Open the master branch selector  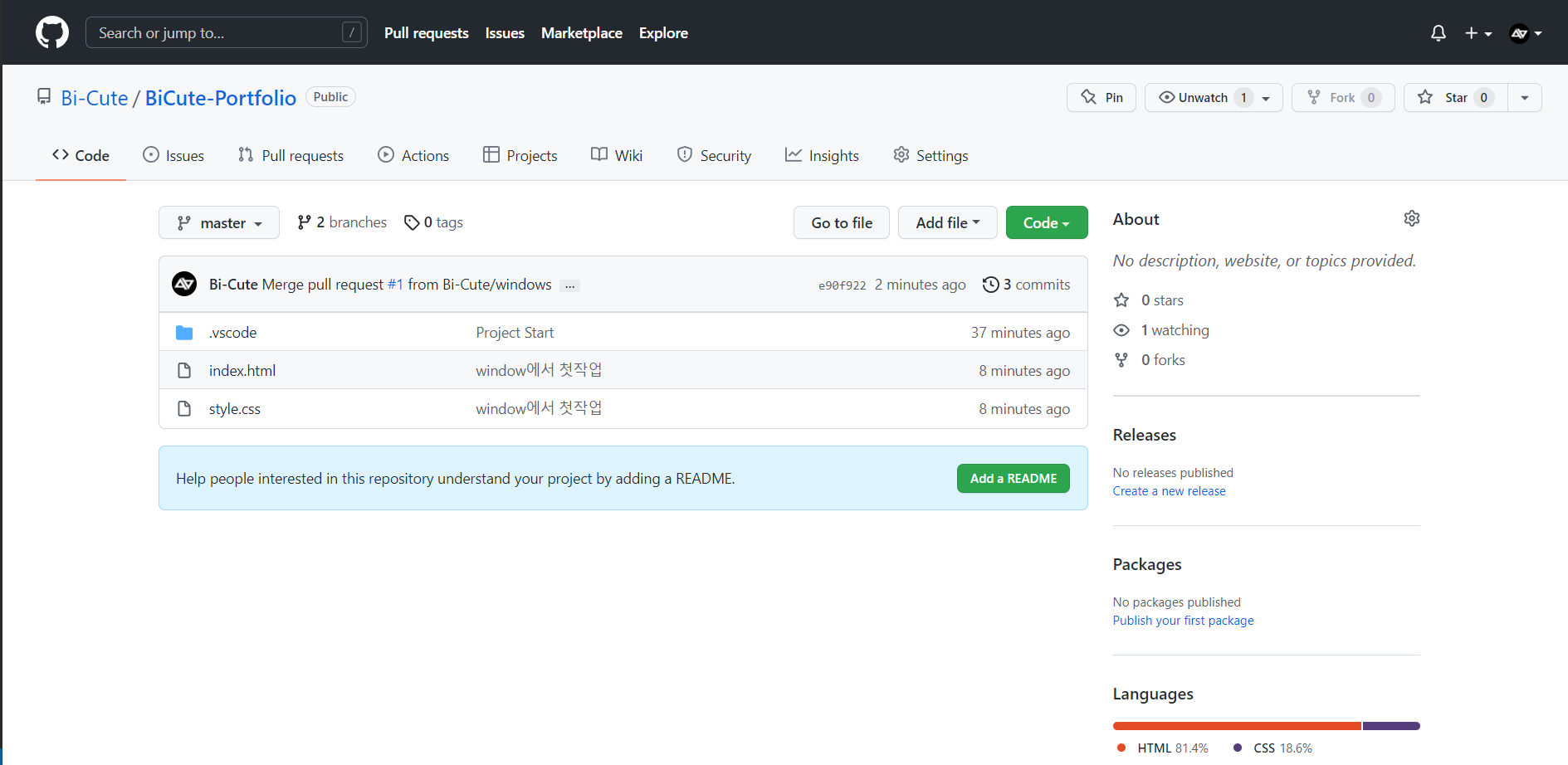(219, 222)
